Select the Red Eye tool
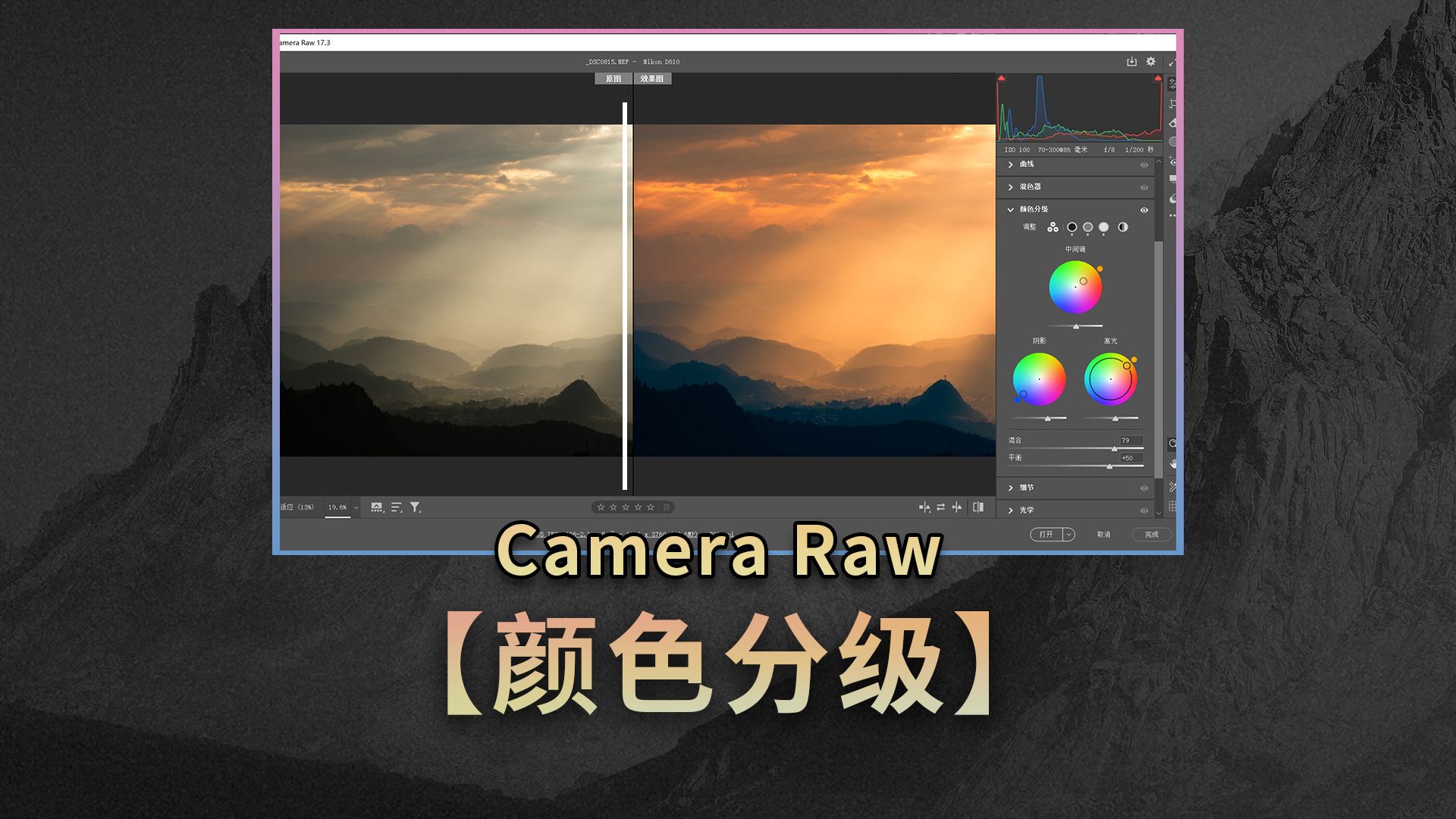The height and width of the screenshot is (819, 1456). (1172, 162)
